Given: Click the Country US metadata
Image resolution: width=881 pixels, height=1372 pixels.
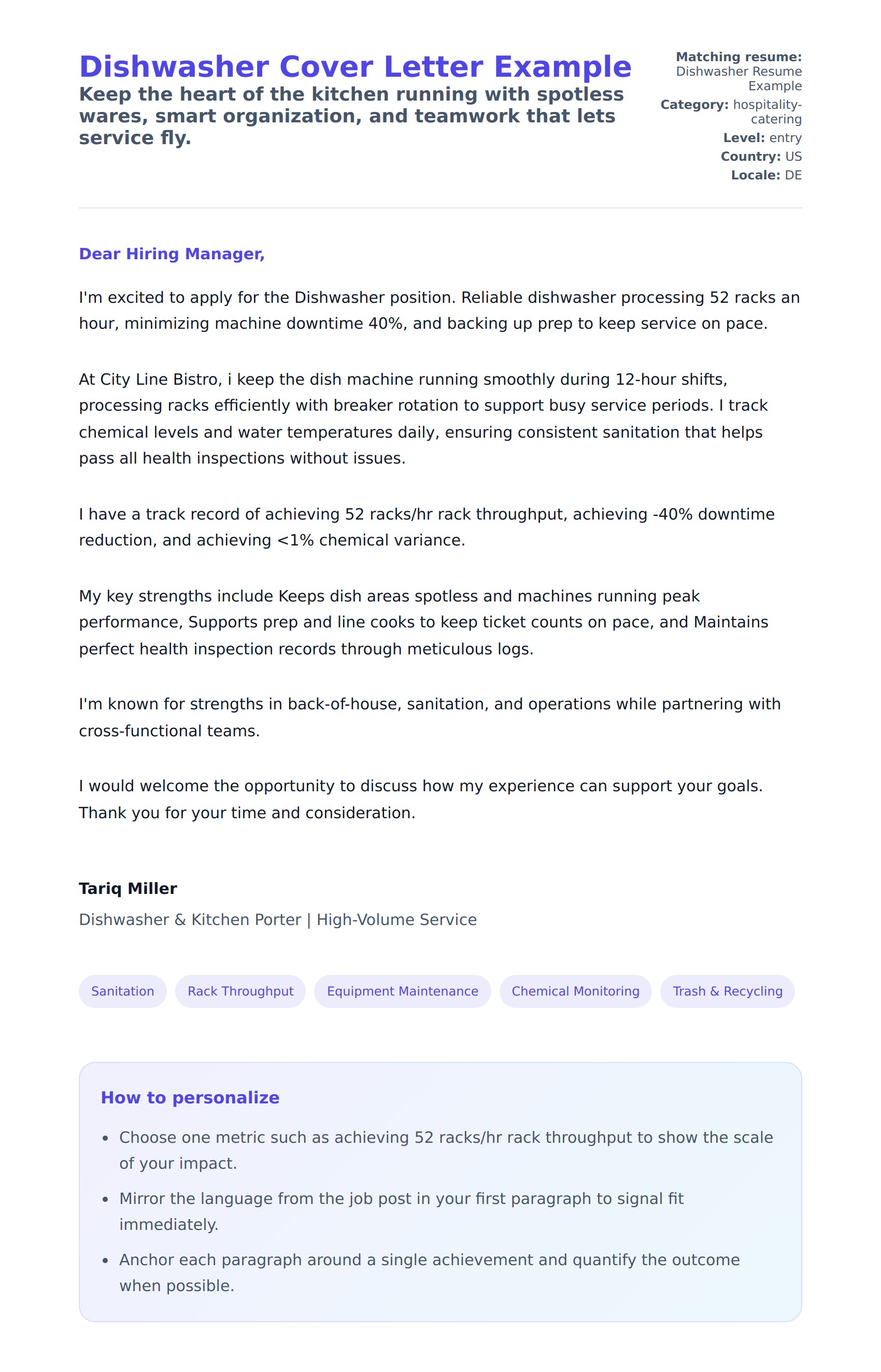Looking at the screenshot, I should [x=761, y=156].
